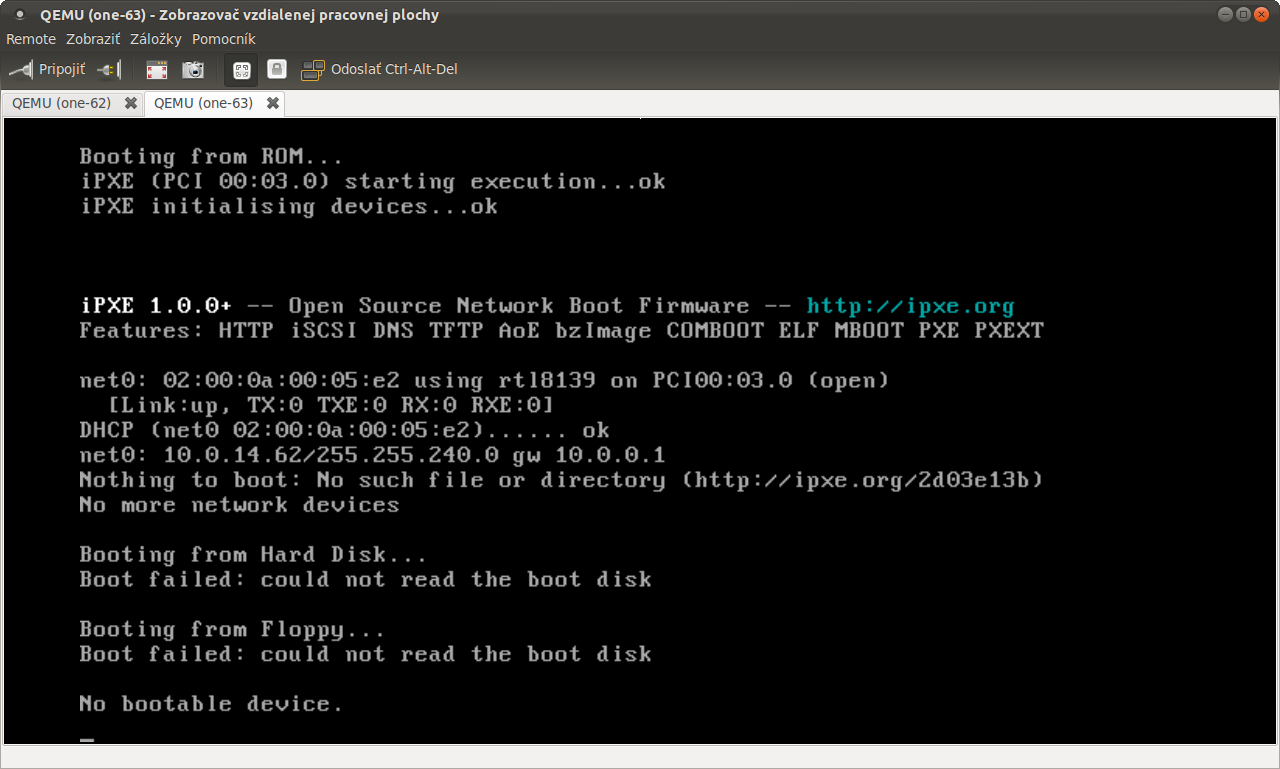Send Ctrl-Alt-Del to the remote machine
1280x769 pixels.
click(x=380, y=70)
